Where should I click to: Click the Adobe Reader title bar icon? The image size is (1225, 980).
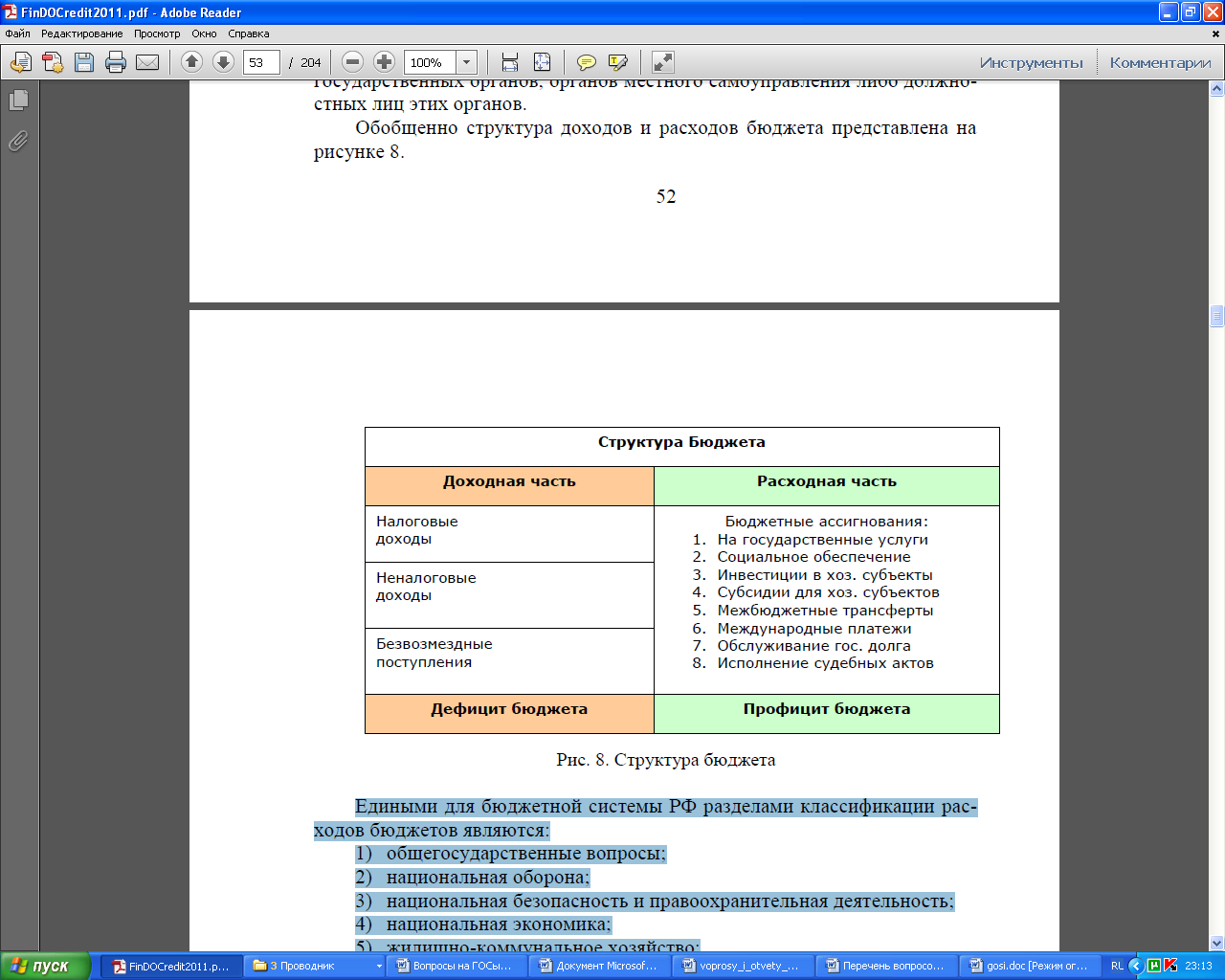tap(11, 12)
